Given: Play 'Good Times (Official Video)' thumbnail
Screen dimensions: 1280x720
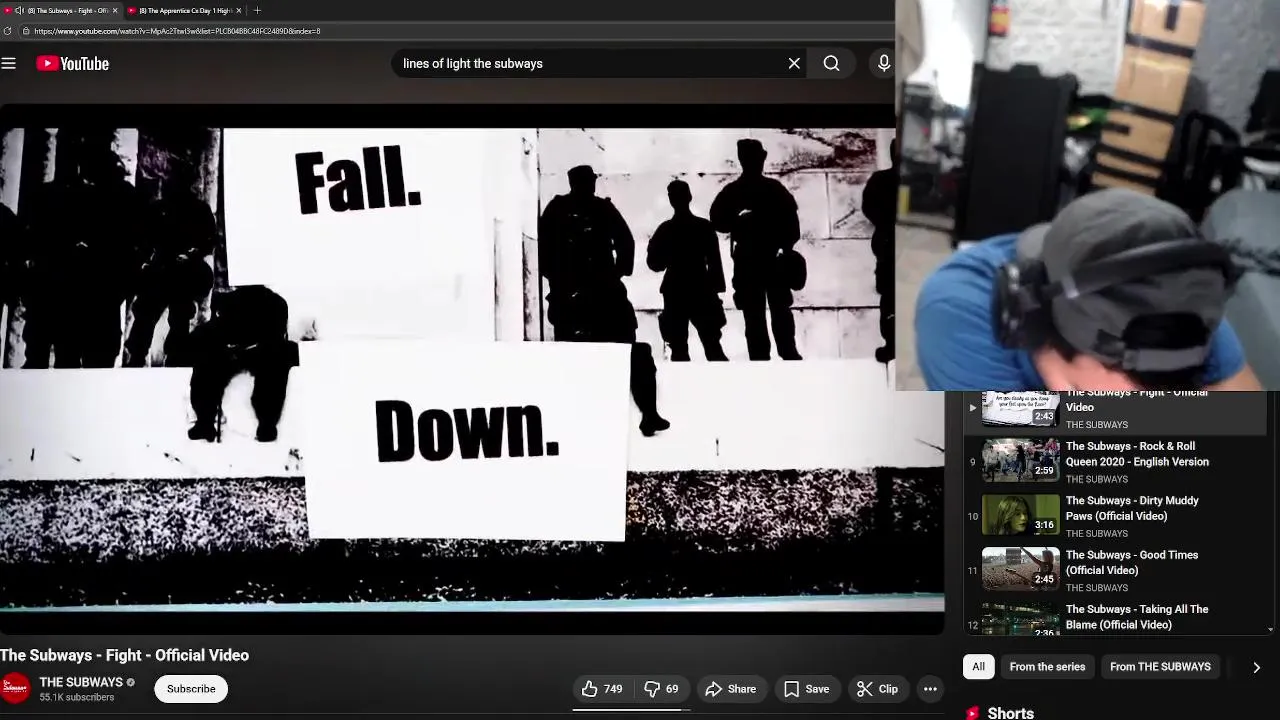Looking at the screenshot, I should click(1020, 569).
